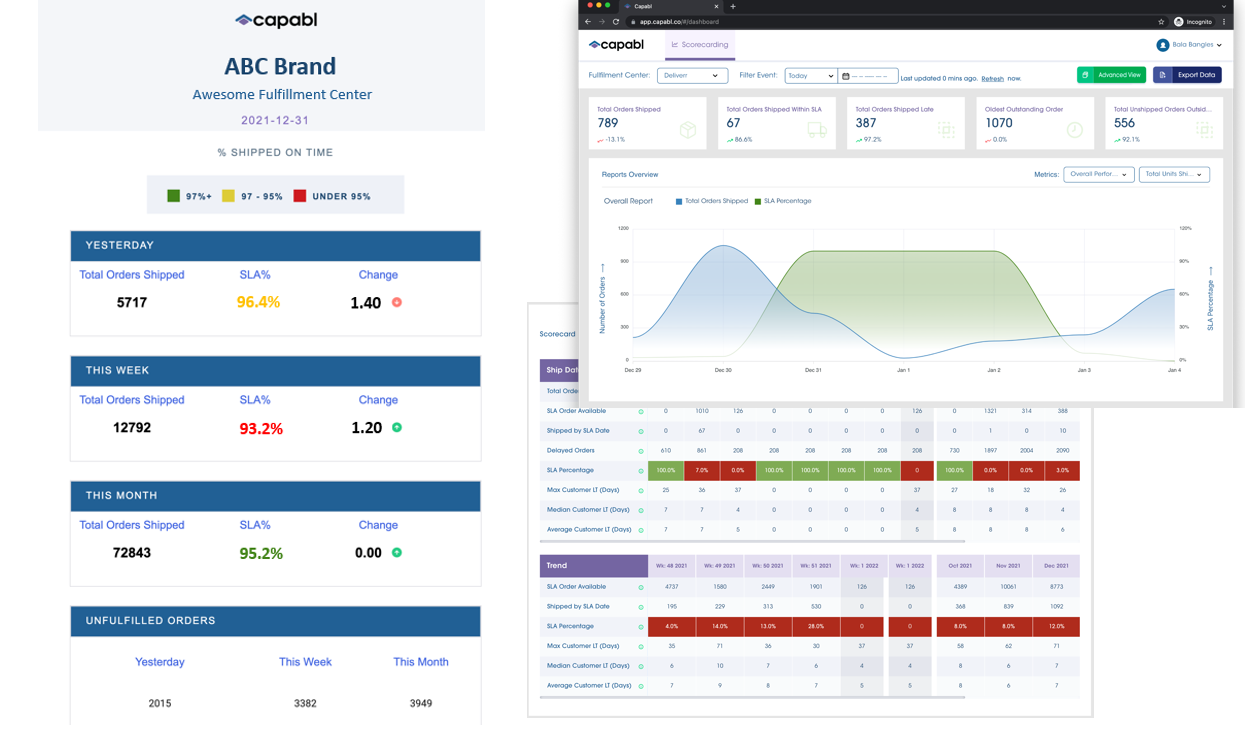Click the Advanced View button
The width and height of the screenshot is (1245, 730).
(x=1111, y=75)
